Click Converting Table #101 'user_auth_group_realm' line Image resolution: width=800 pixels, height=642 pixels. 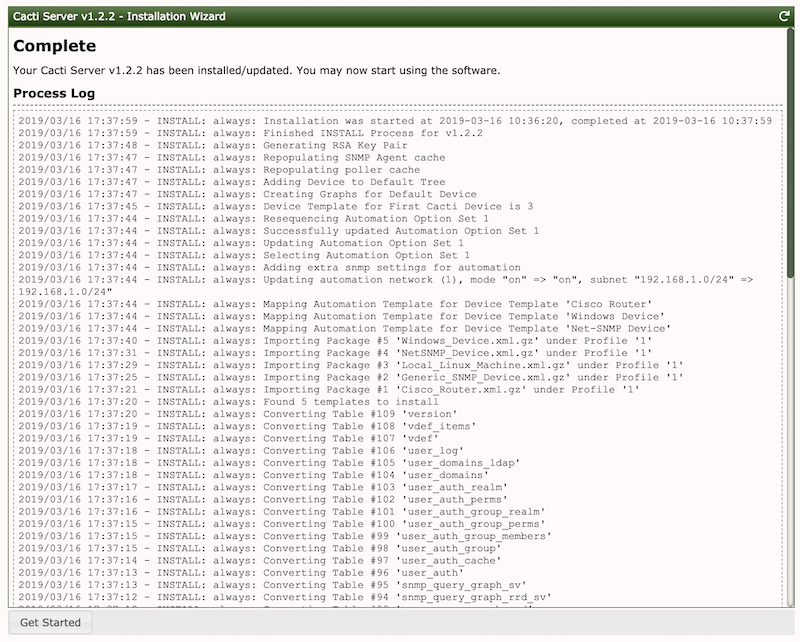click(282, 513)
